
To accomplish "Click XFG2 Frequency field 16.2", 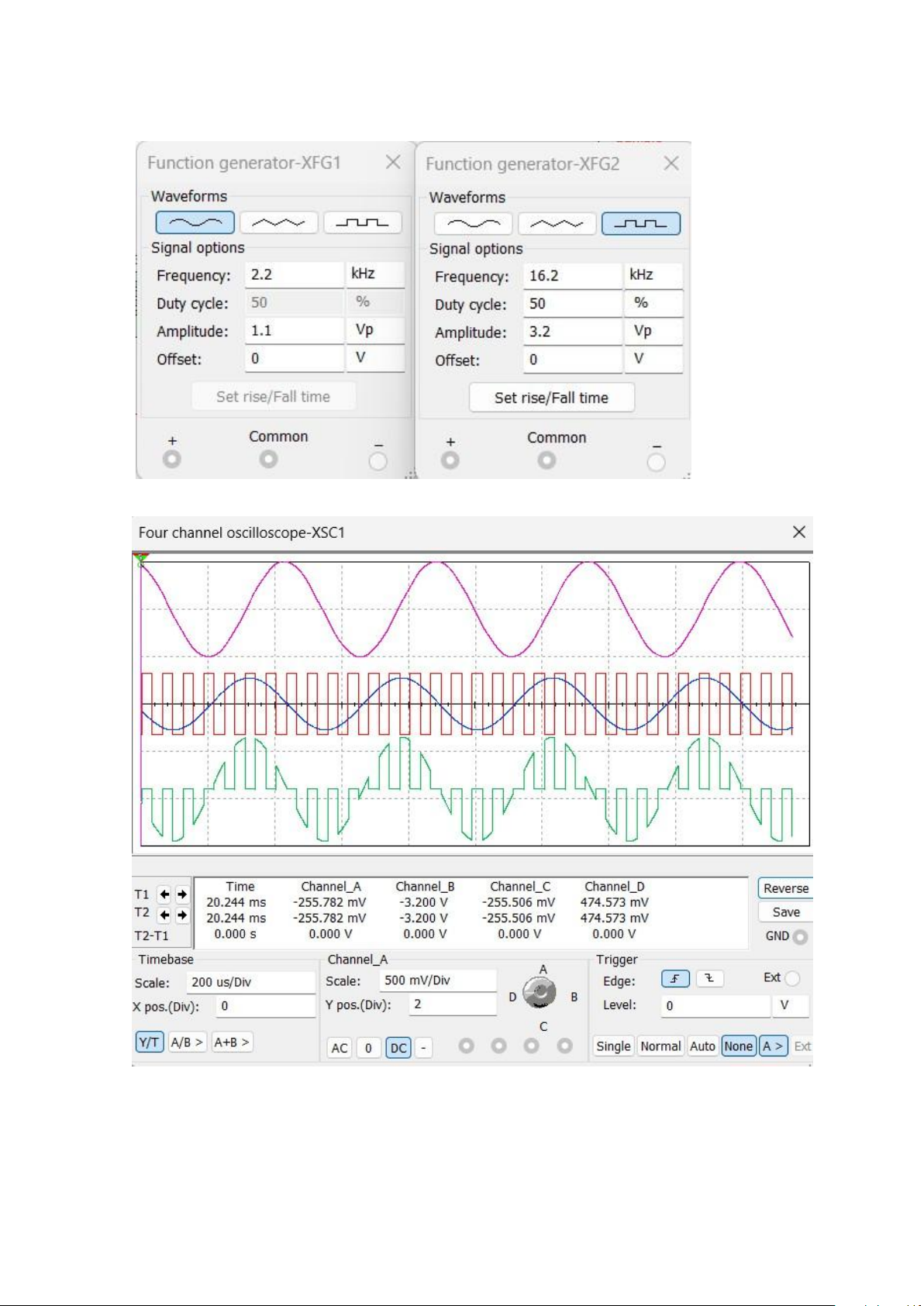I will pyautogui.click(x=573, y=275).
